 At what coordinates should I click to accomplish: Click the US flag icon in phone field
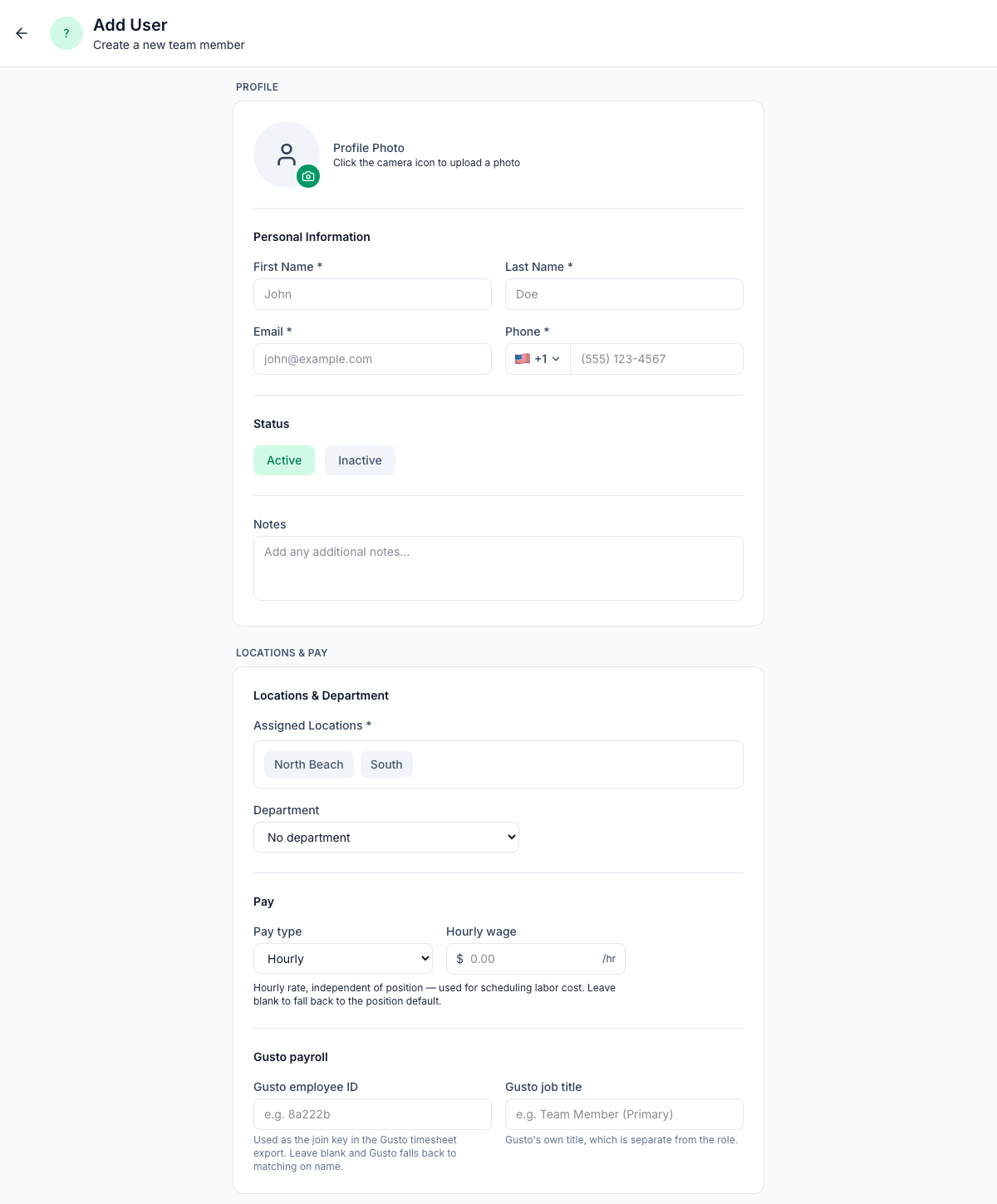pos(523,359)
